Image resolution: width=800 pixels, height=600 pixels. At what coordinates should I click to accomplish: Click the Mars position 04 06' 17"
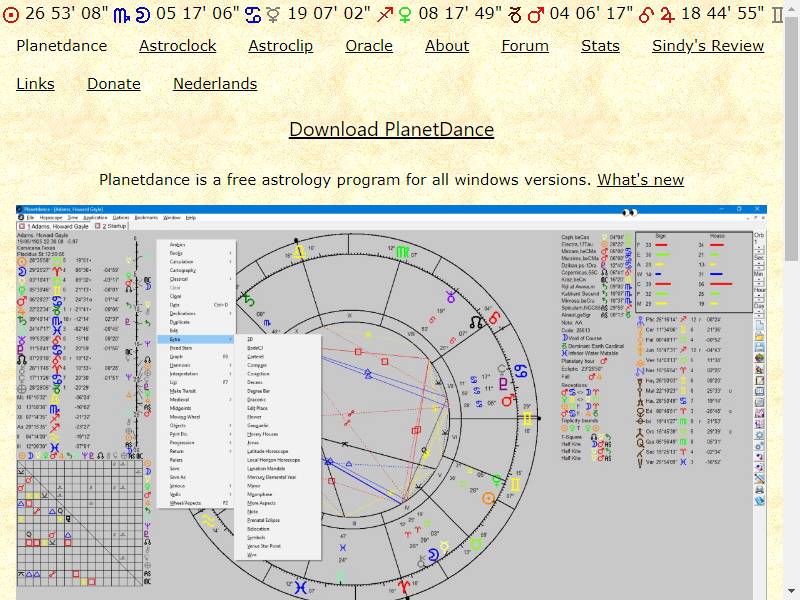pyautogui.click(x=591, y=13)
